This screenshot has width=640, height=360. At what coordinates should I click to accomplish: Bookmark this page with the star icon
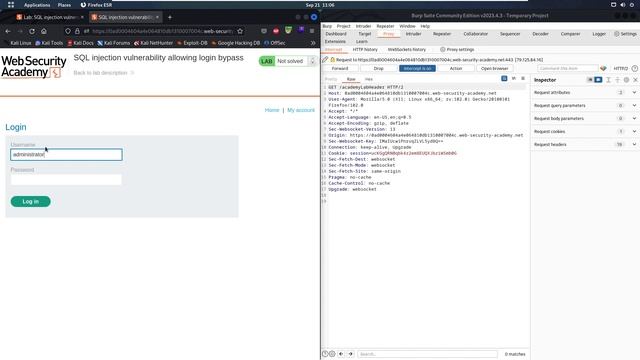click(240, 31)
